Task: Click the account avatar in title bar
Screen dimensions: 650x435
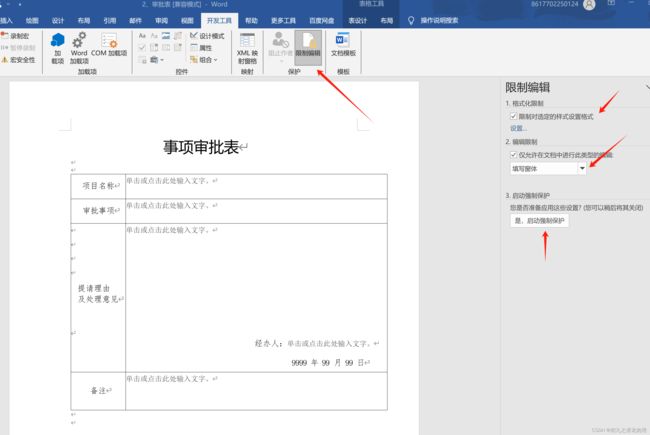Action: point(589,5)
